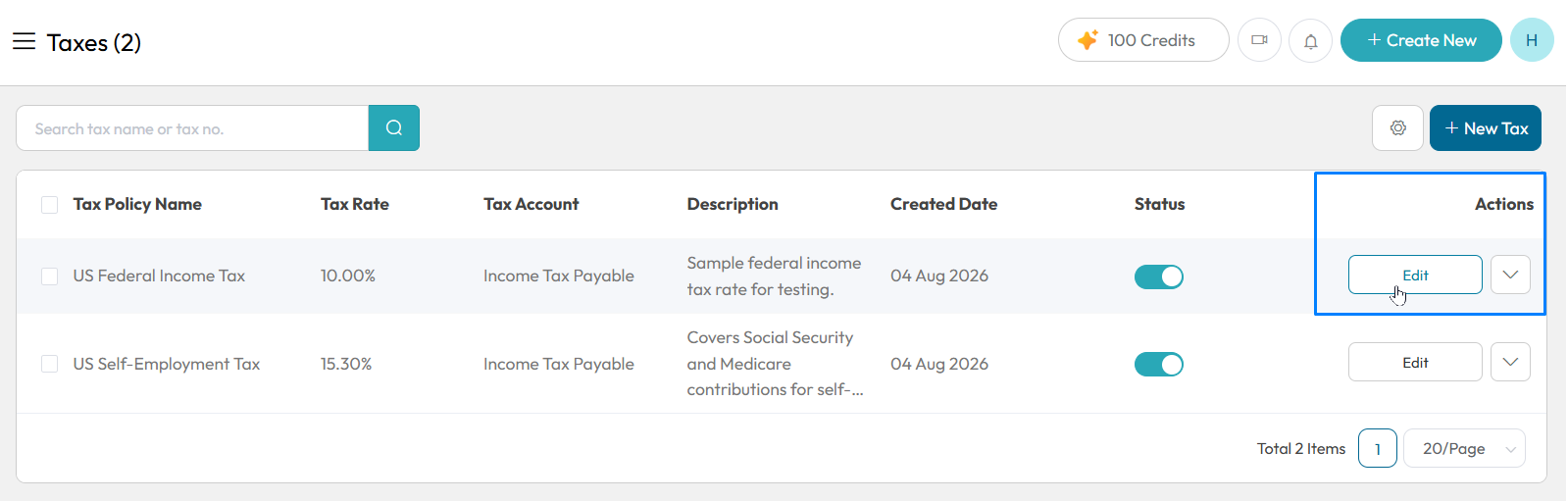Check the US Federal Income Tax row
Viewport: 1568px width, 501px height.
point(49,276)
